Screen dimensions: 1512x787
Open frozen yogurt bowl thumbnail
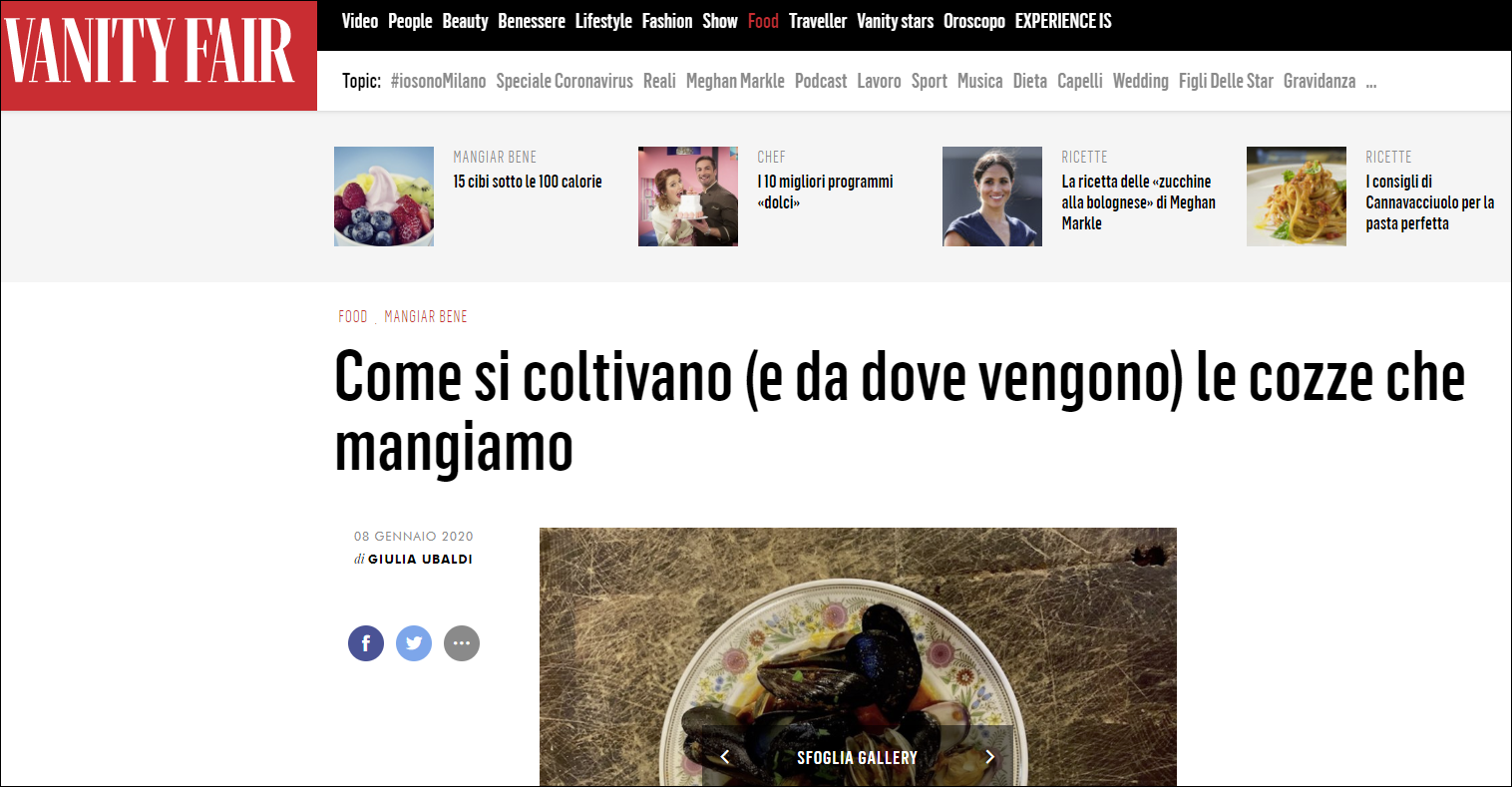tap(384, 197)
